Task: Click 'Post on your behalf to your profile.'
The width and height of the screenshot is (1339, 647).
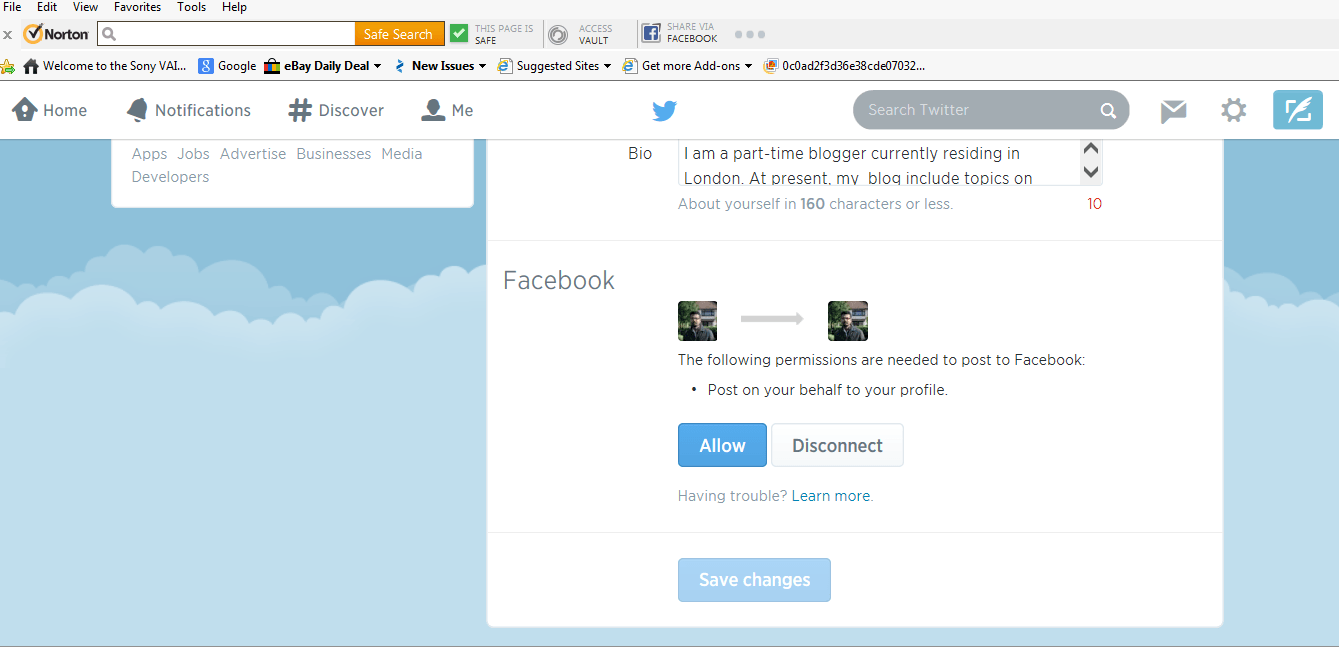Action: pyautogui.click(x=827, y=390)
